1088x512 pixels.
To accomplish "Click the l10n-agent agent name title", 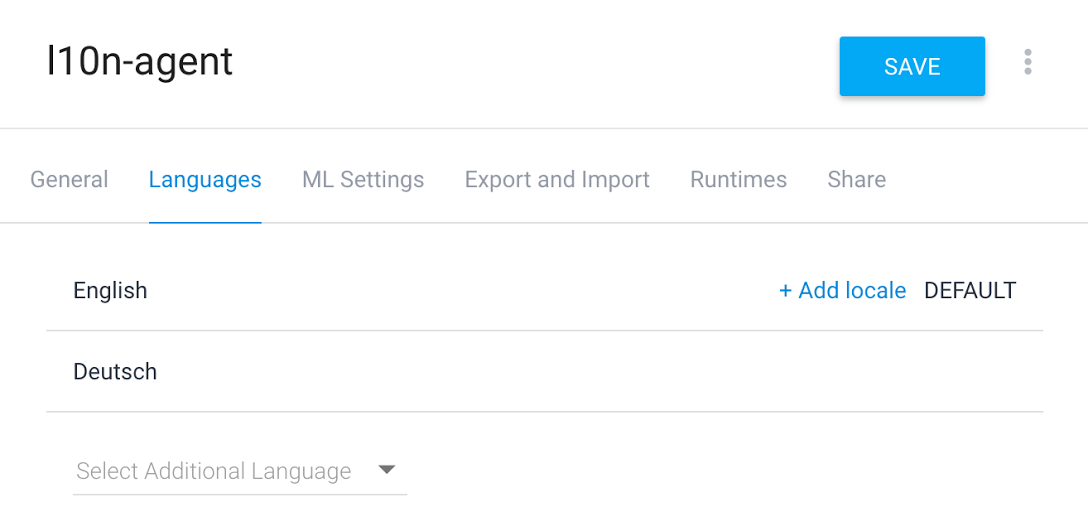I will [x=140, y=62].
